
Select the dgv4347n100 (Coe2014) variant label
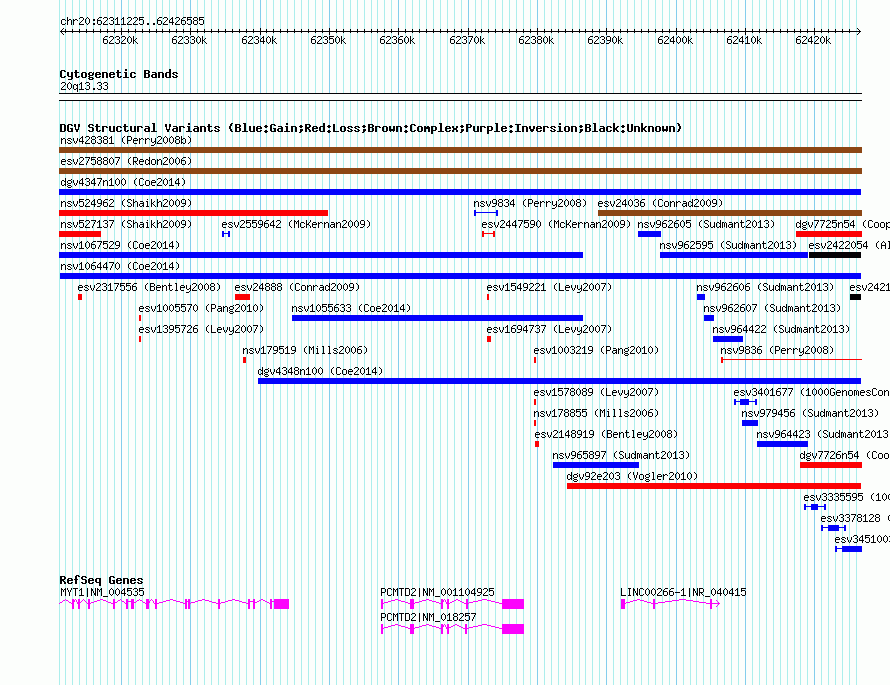point(123,182)
